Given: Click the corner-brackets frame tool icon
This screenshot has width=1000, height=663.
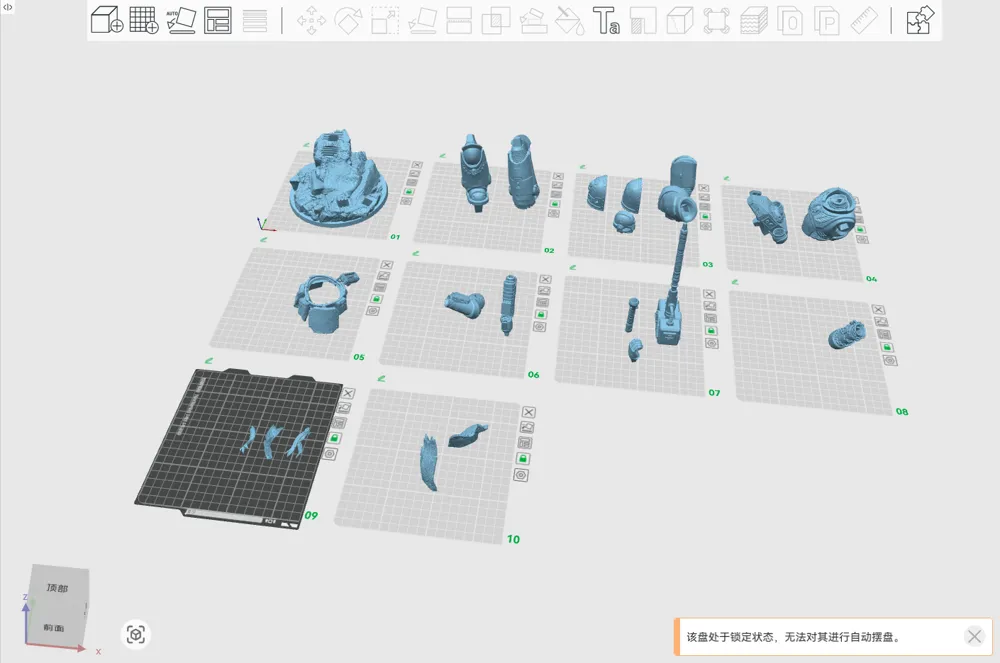Looking at the screenshot, I should point(716,20).
